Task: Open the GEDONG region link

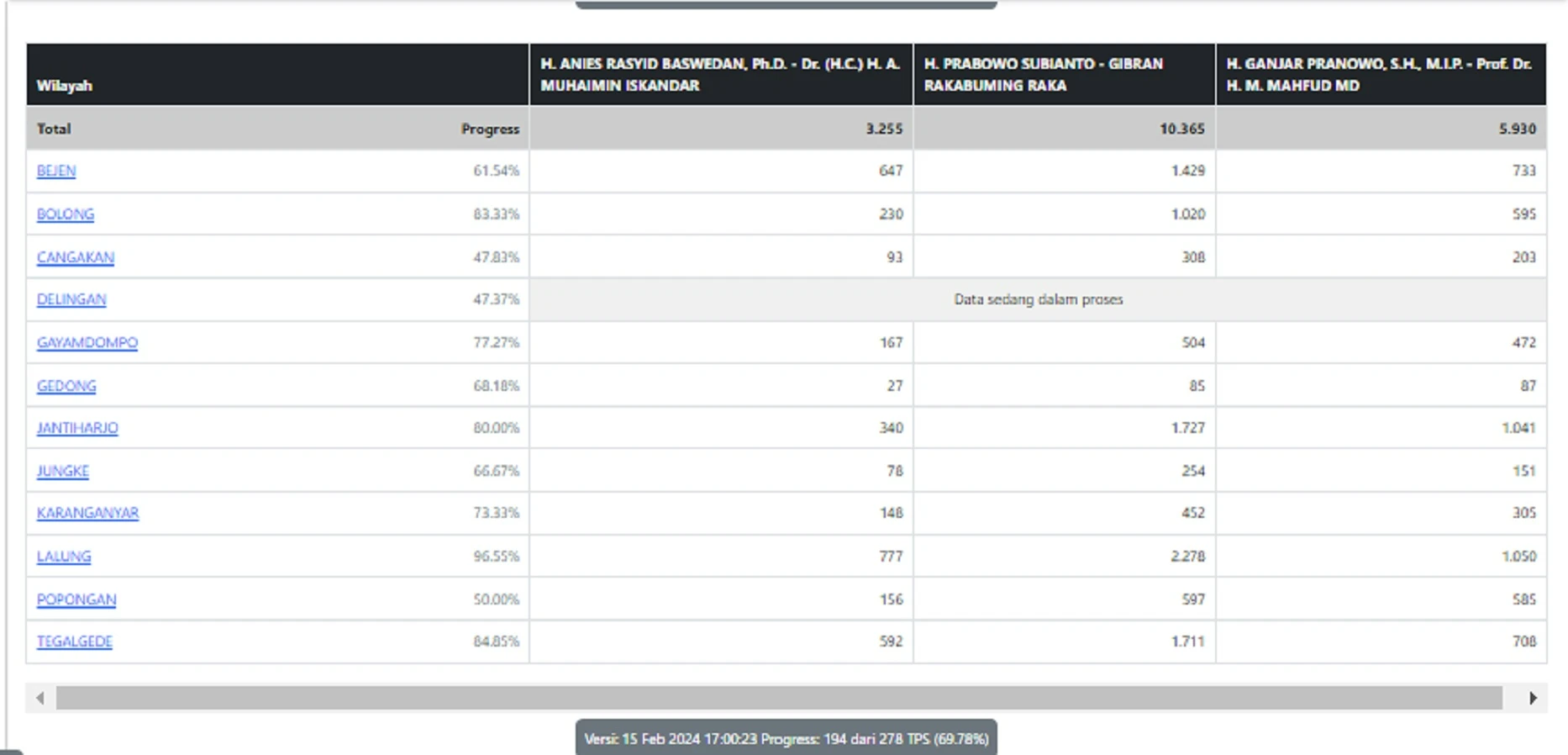Action: (66, 386)
